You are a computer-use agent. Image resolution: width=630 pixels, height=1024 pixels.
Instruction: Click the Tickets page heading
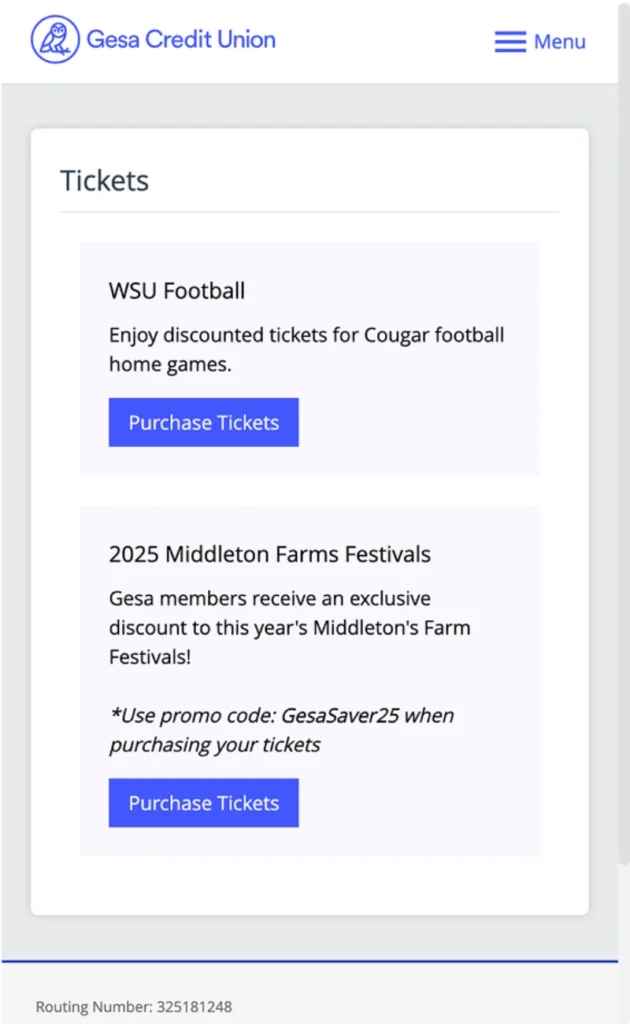pyautogui.click(x=104, y=181)
